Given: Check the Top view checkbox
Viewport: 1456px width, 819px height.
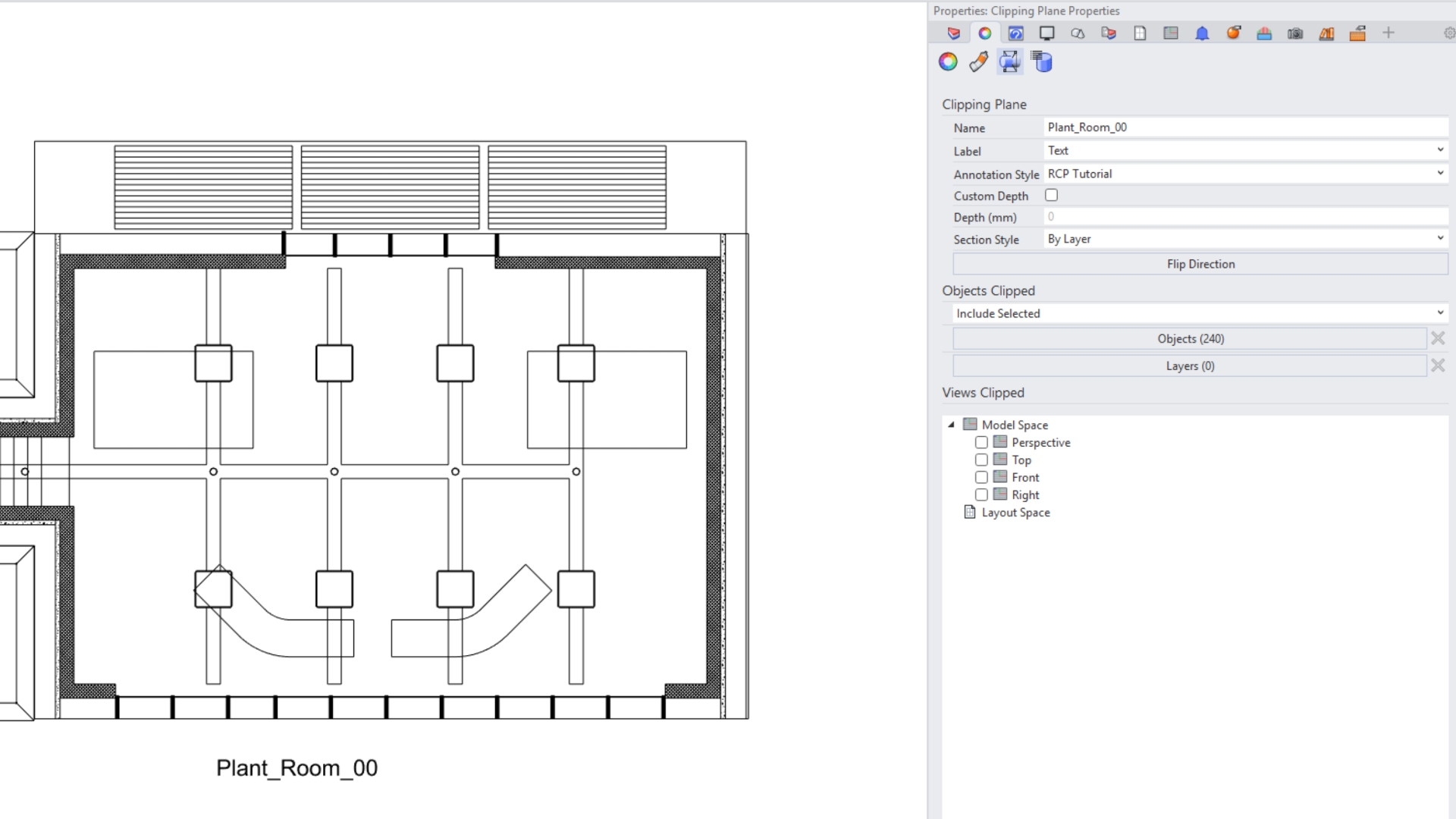Looking at the screenshot, I should tap(981, 460).
